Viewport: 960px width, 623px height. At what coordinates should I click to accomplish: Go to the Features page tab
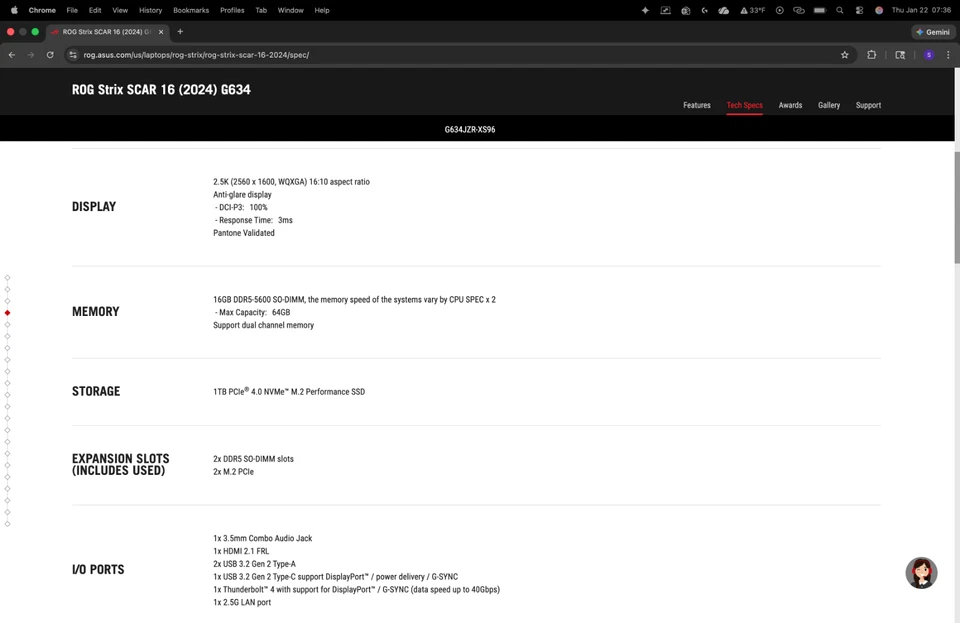pyautogui.click(x=697, y=105)
